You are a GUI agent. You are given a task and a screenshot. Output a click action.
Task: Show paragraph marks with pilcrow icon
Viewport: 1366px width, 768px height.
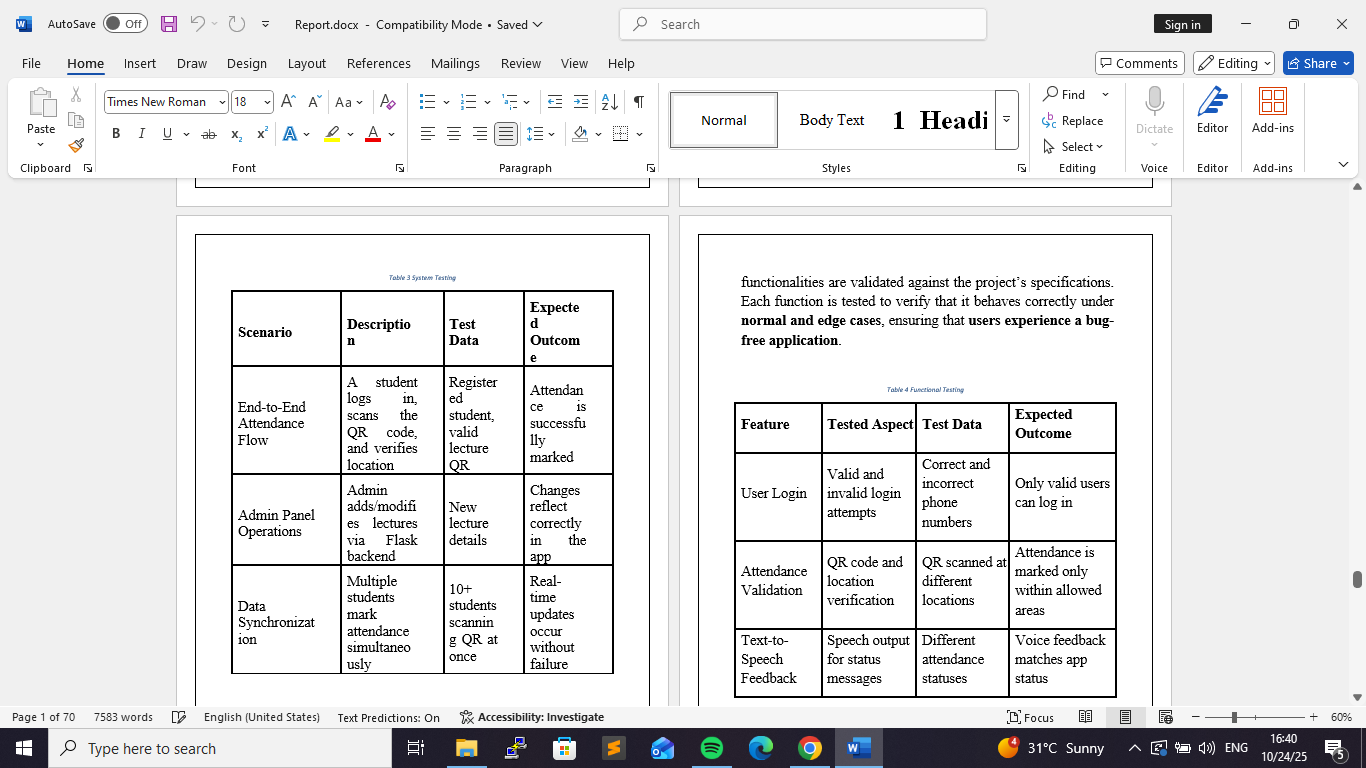point(638,102)
